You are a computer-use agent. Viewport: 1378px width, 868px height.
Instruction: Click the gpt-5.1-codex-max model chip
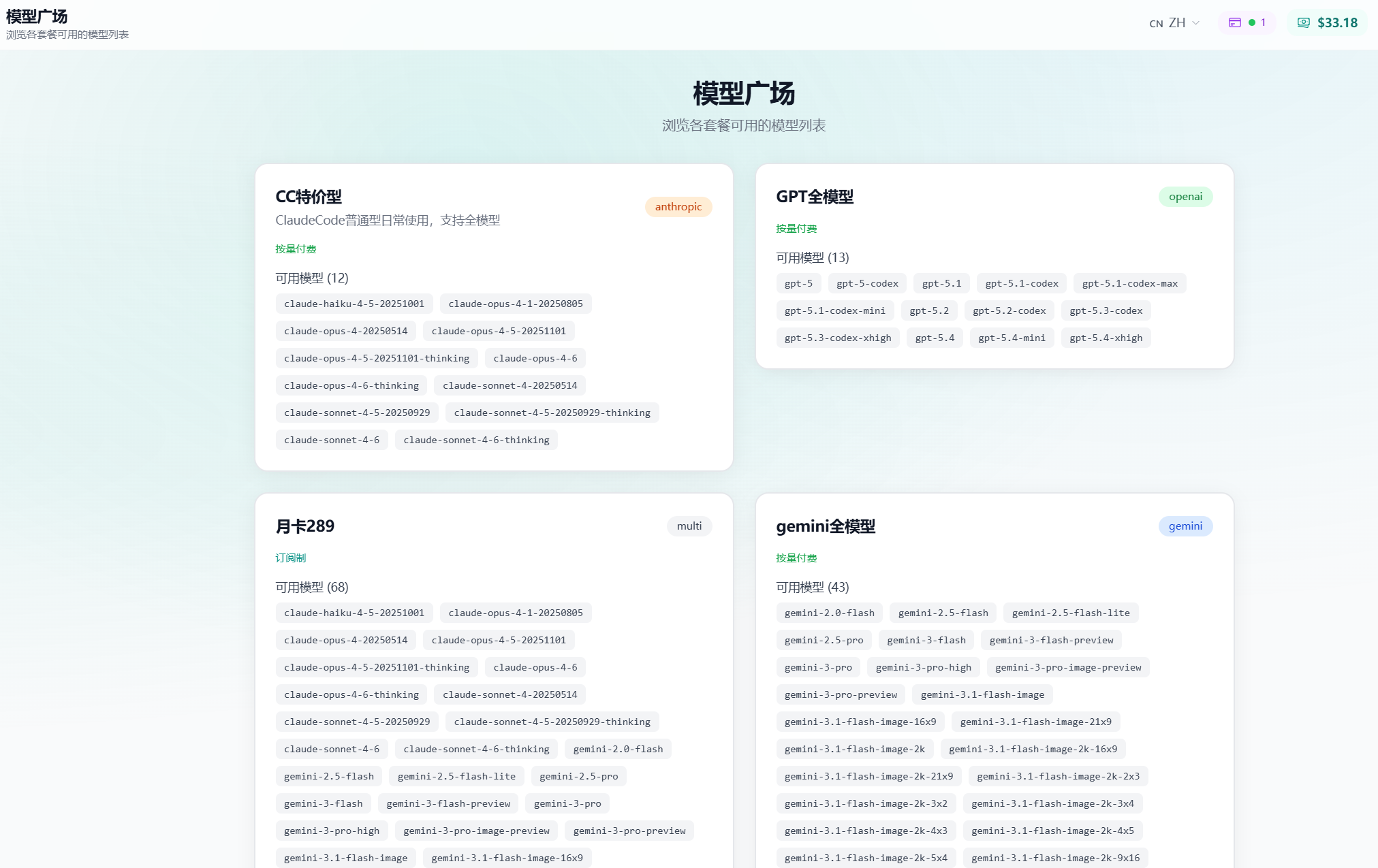pos(1129,283)
